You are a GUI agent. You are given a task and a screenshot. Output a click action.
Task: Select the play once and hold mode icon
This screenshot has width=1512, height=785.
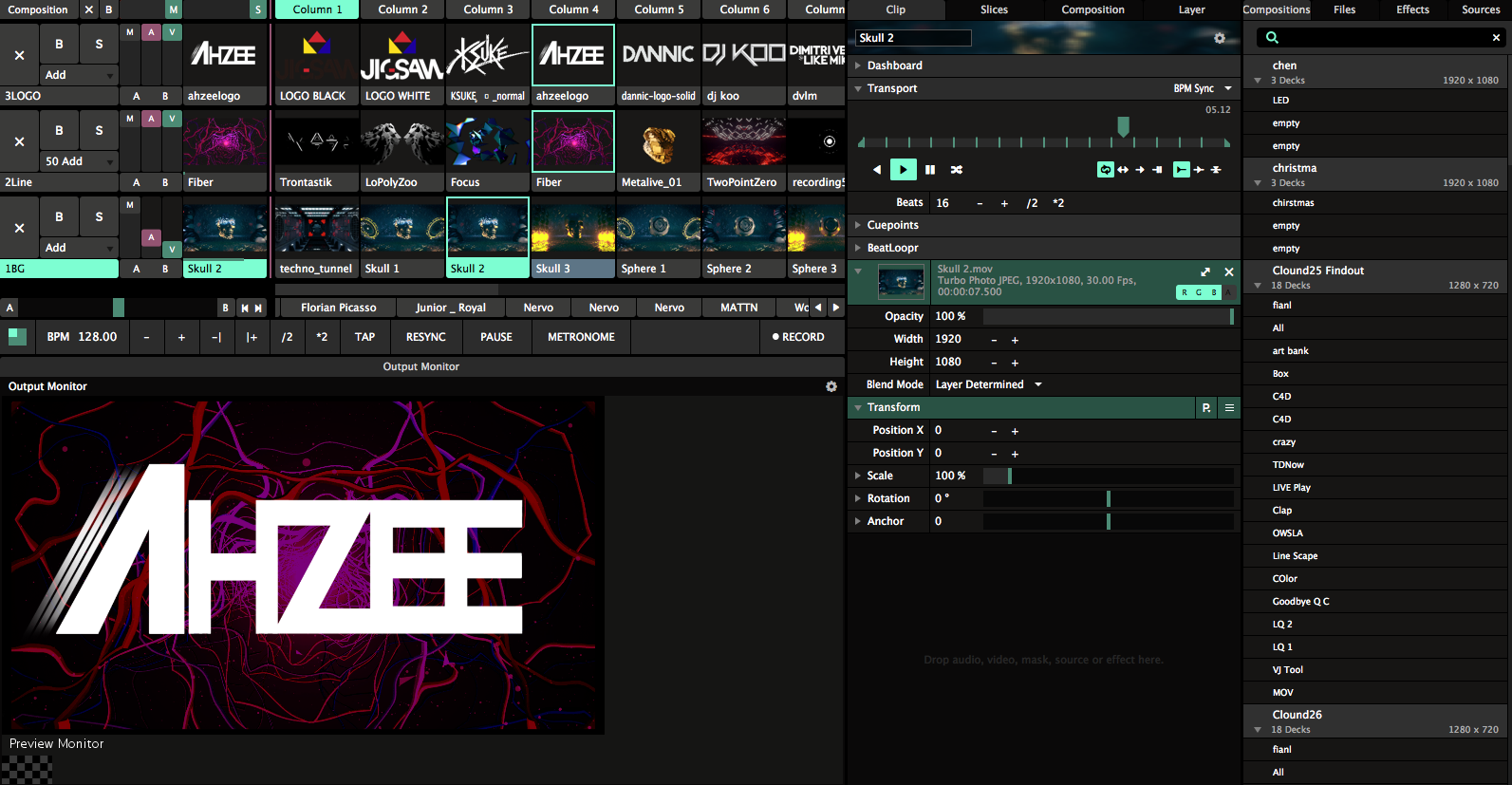[x=1157, y=170]
